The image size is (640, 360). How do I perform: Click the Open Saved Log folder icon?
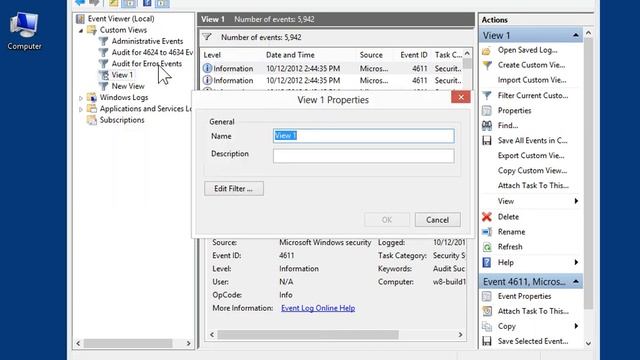tap(487, 50)
